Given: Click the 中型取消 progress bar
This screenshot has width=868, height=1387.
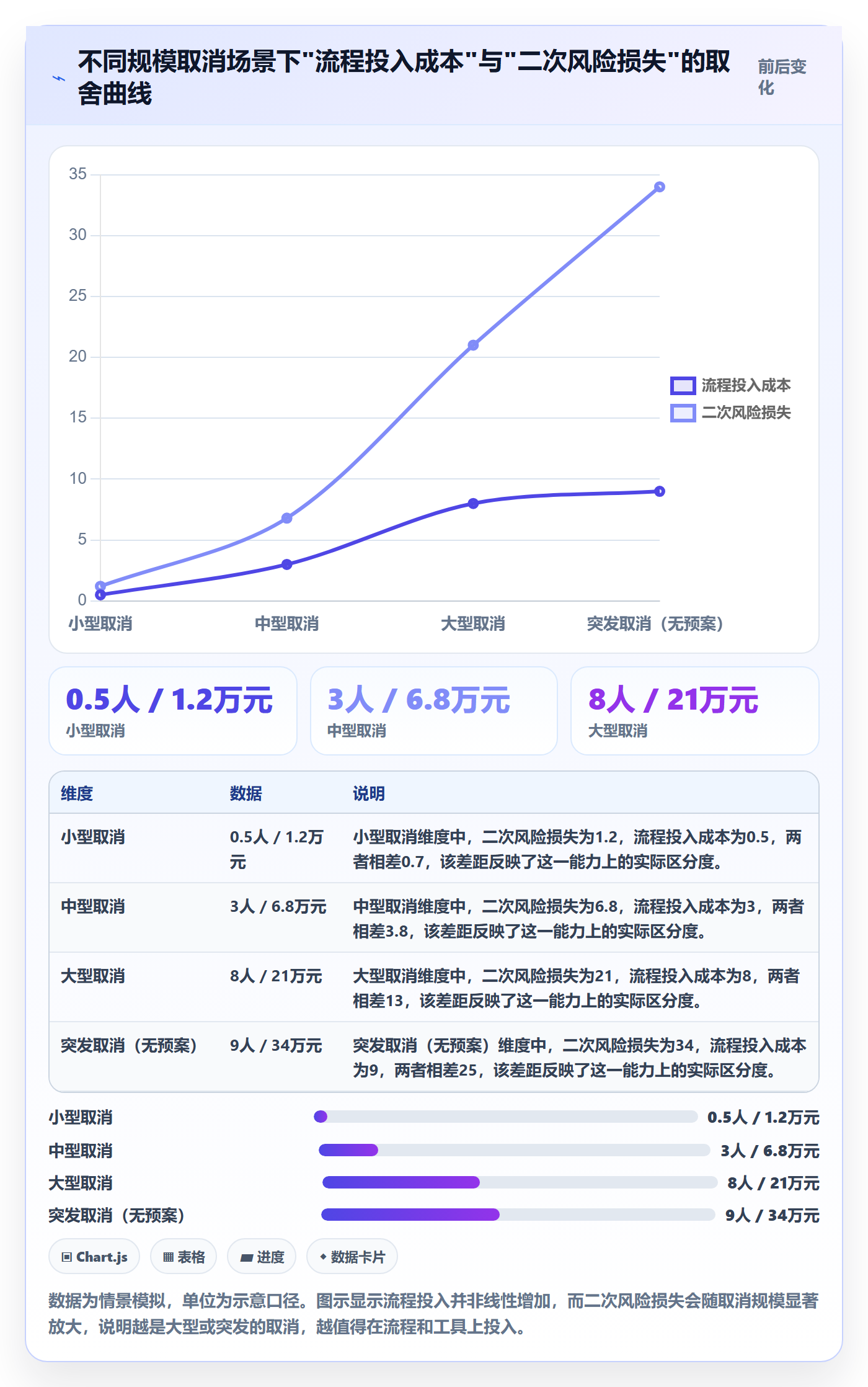Looking at the screenshot, I should coord(515,1150).
